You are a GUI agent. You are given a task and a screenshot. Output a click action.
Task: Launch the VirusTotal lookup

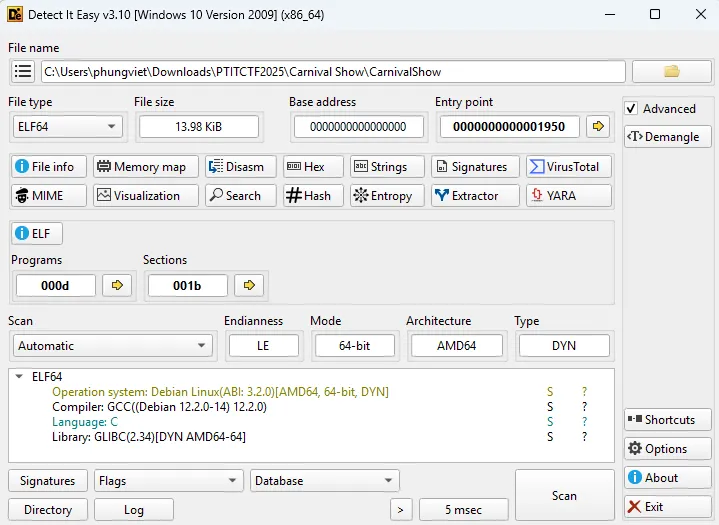point(568,167)
